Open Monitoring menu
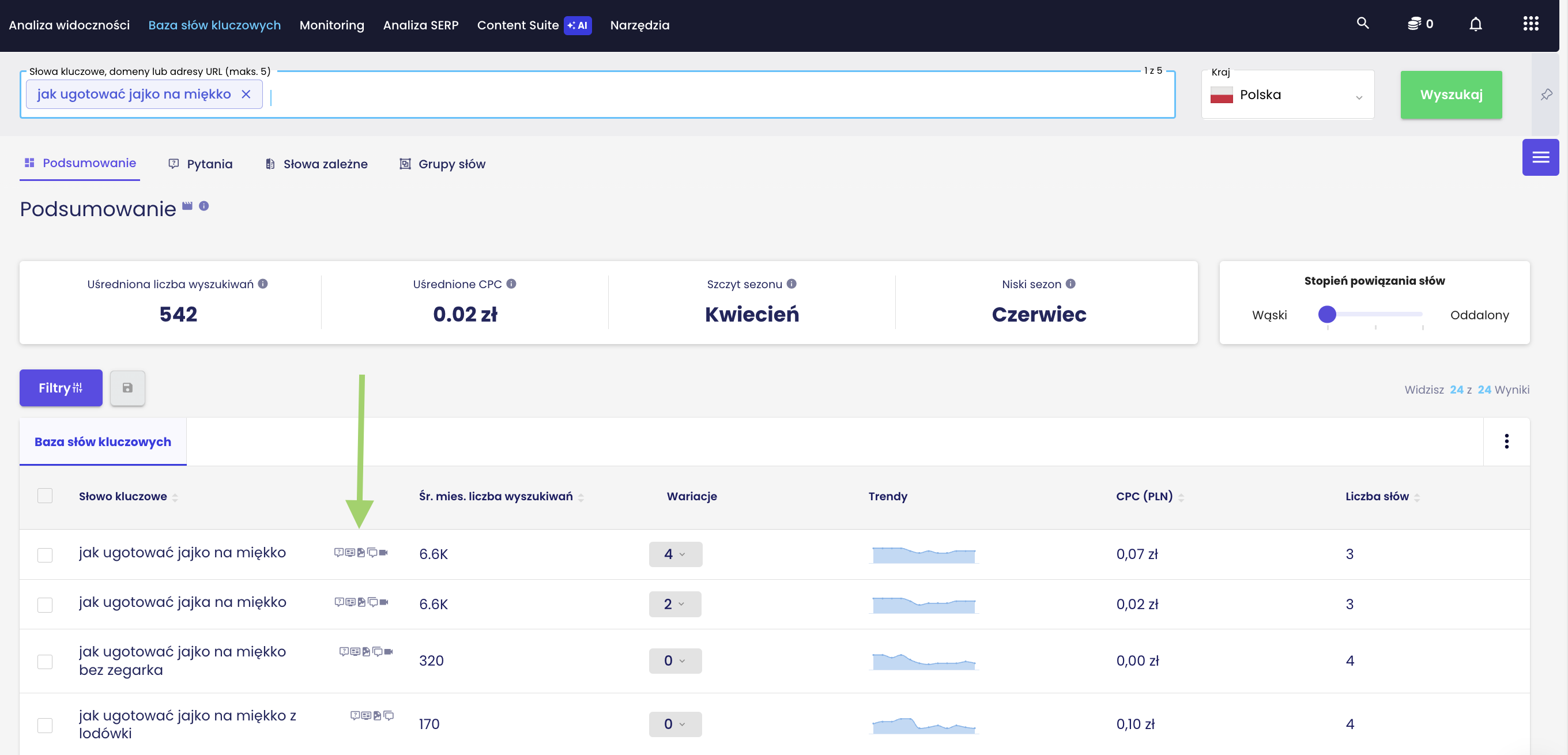Viewport: 1568px width, 755px height. pyautogui.click(x=331, y=25)
